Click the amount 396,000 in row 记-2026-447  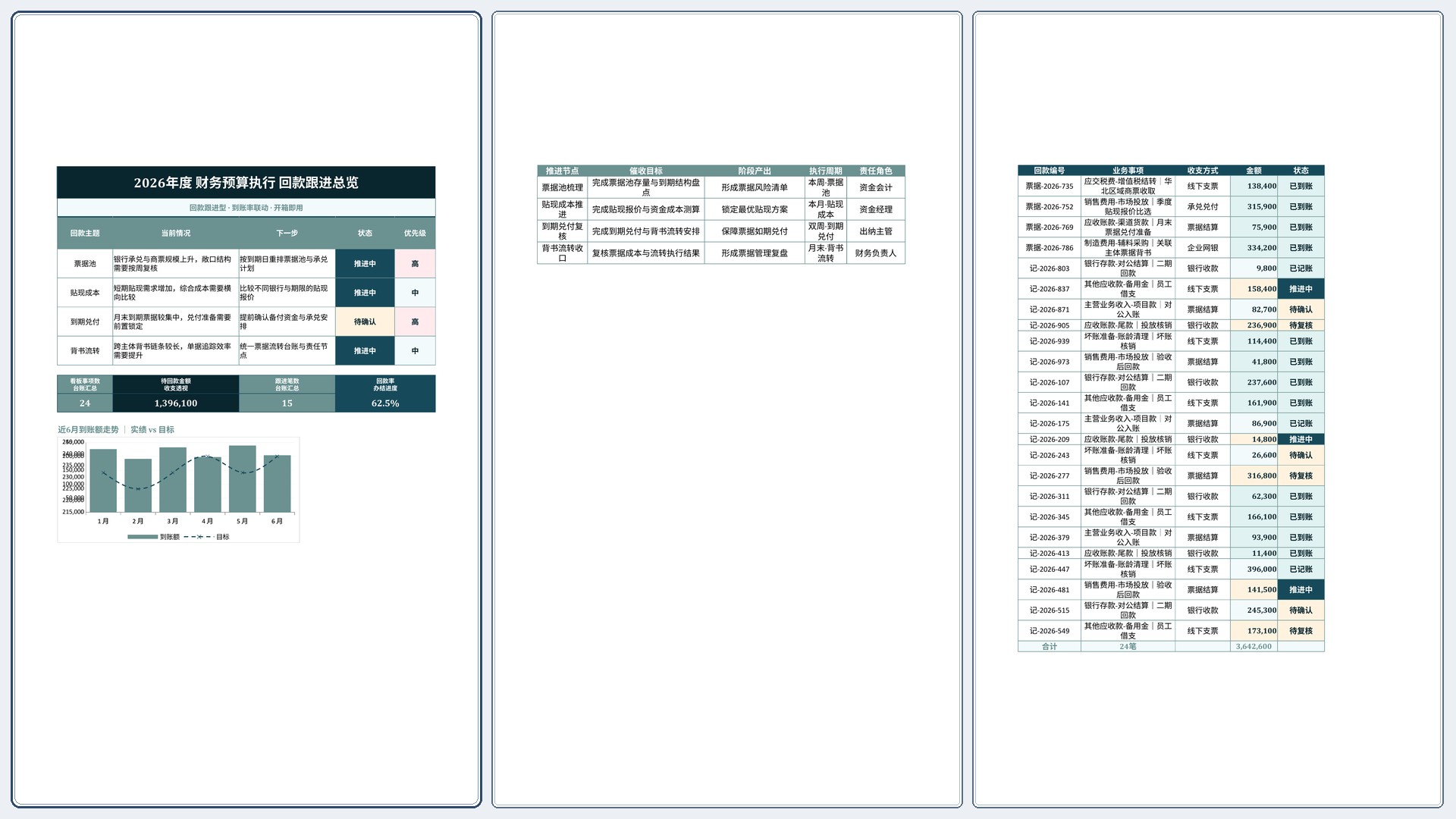click(x=1254, y=570)
